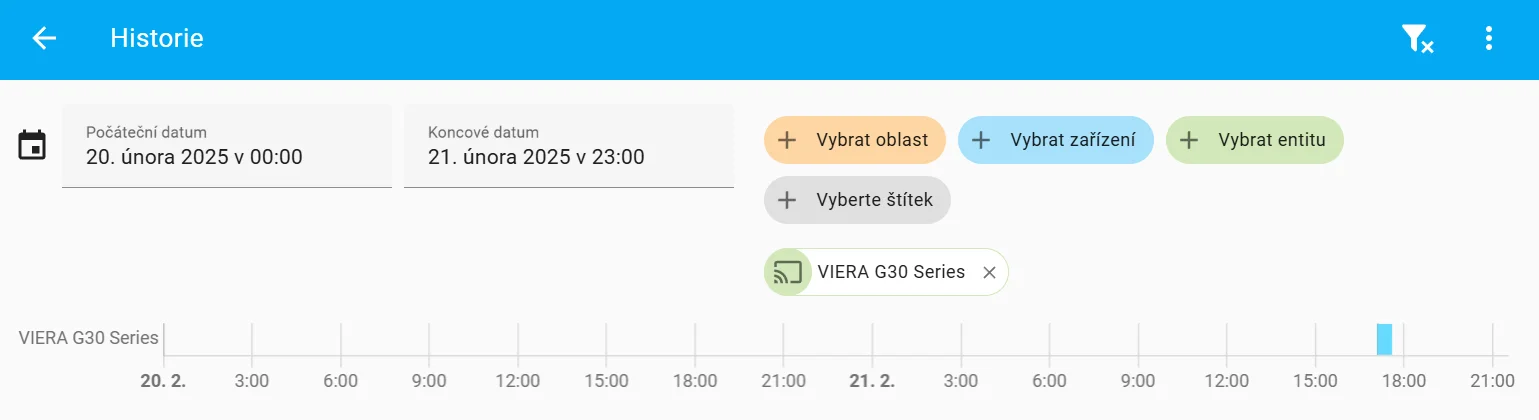The image size is (1539, 420).
Task: Click the plus icon in Vybrat zařízení
Action: pos(981,140)
